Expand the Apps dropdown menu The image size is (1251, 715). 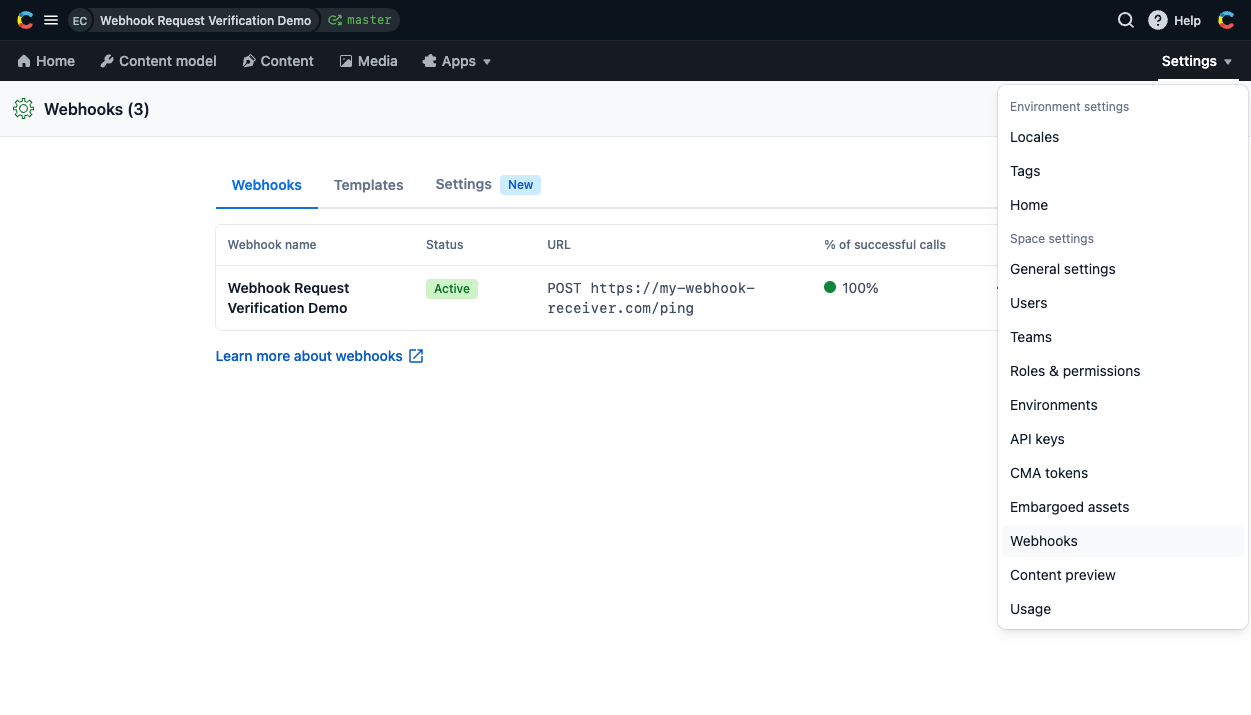click(457, 61)
